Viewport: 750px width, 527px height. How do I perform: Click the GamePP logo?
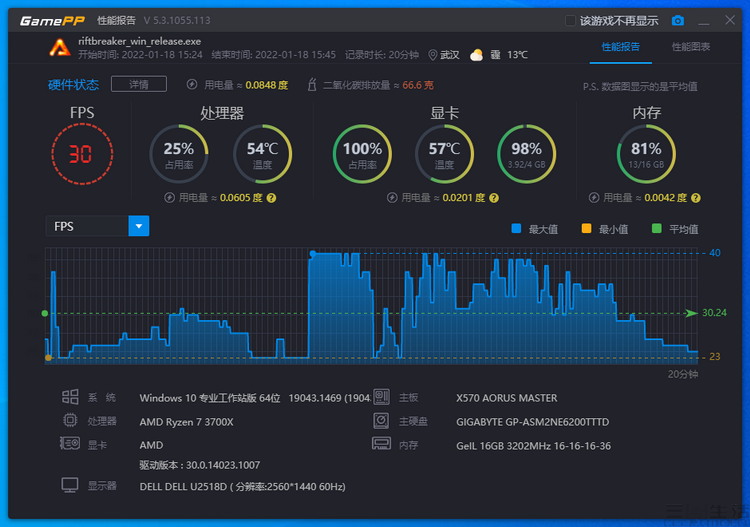(52, 21)
